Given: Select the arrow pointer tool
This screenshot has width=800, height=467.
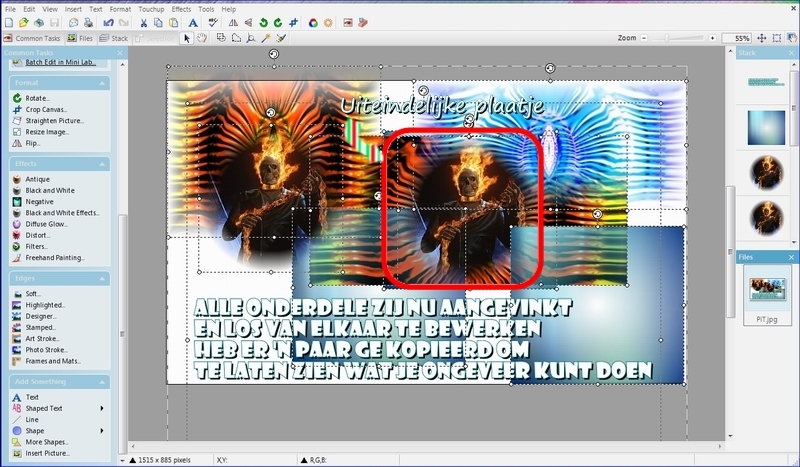Looking at the screenshot, I should [x=187, y=38].
